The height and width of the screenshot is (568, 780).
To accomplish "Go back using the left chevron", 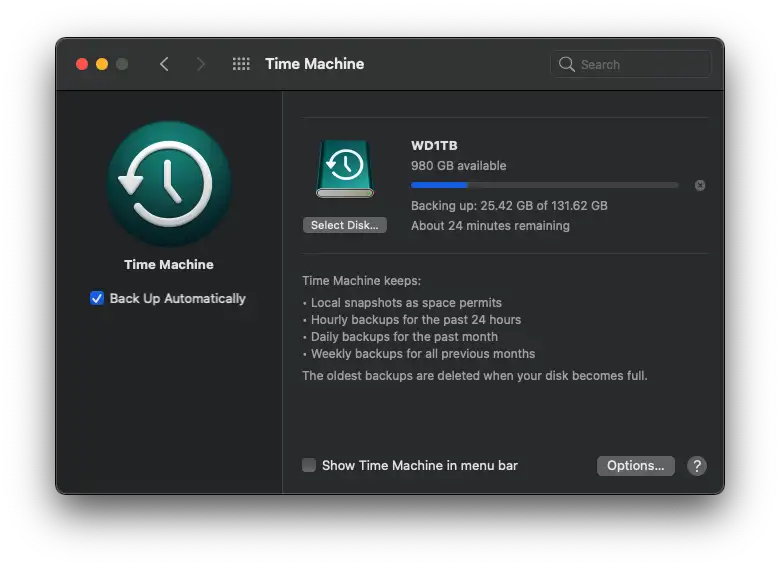I will [165, 64].
